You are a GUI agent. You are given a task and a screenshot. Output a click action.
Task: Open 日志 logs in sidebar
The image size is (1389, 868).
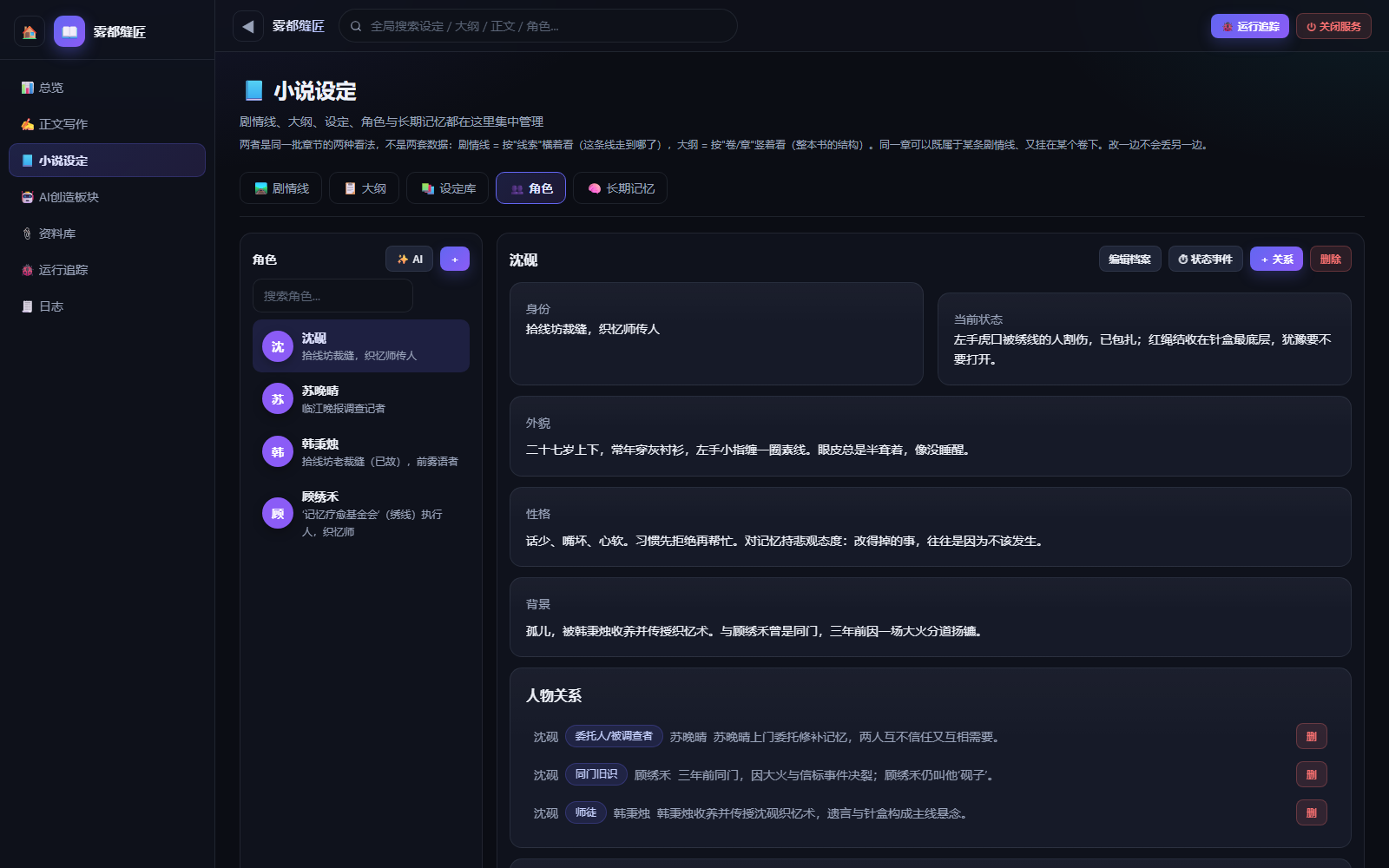click(x=107, y=306)
